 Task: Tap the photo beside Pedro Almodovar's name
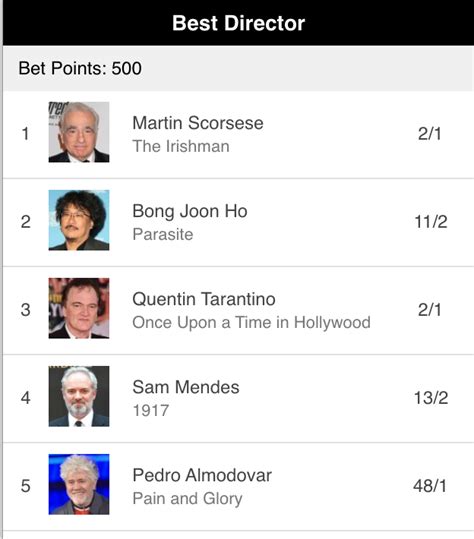(x=79, y=484)
